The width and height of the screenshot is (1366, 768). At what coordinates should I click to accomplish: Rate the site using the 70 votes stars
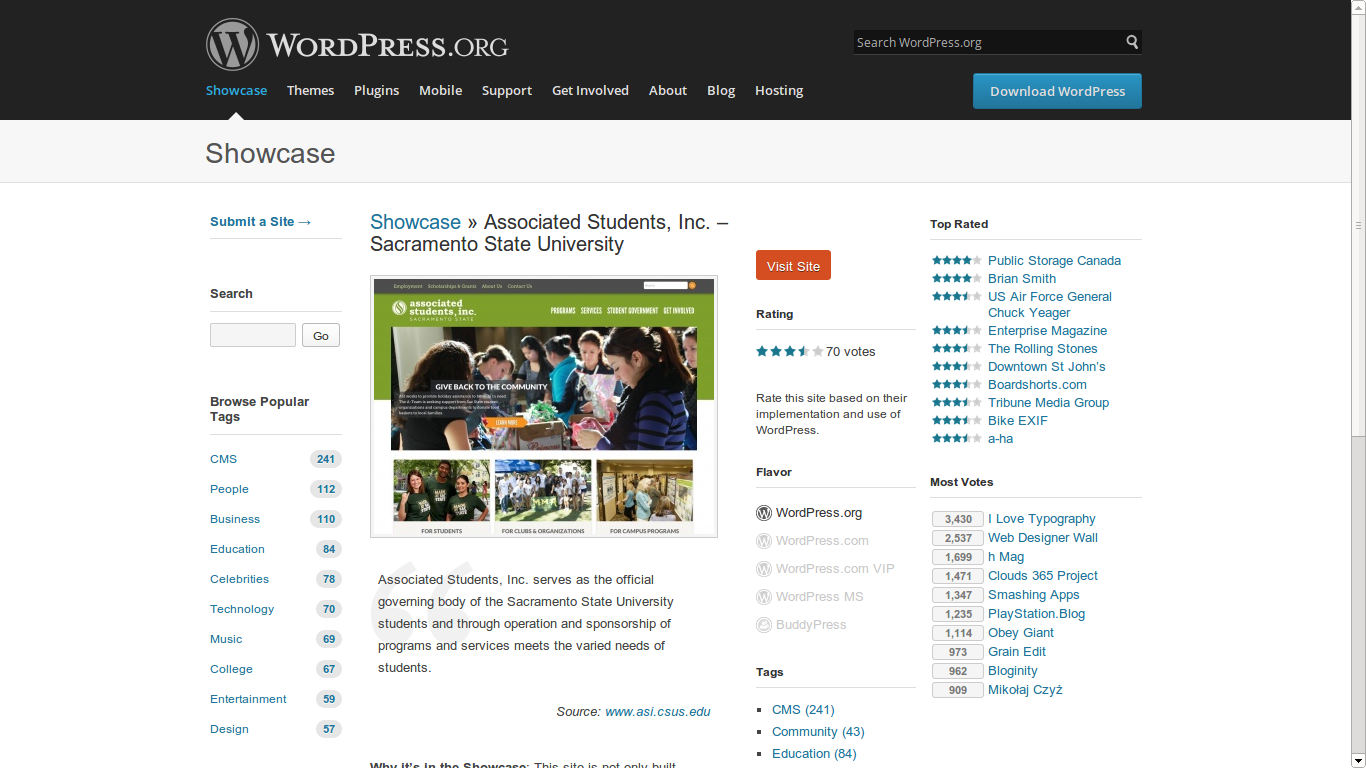(790, 351)
